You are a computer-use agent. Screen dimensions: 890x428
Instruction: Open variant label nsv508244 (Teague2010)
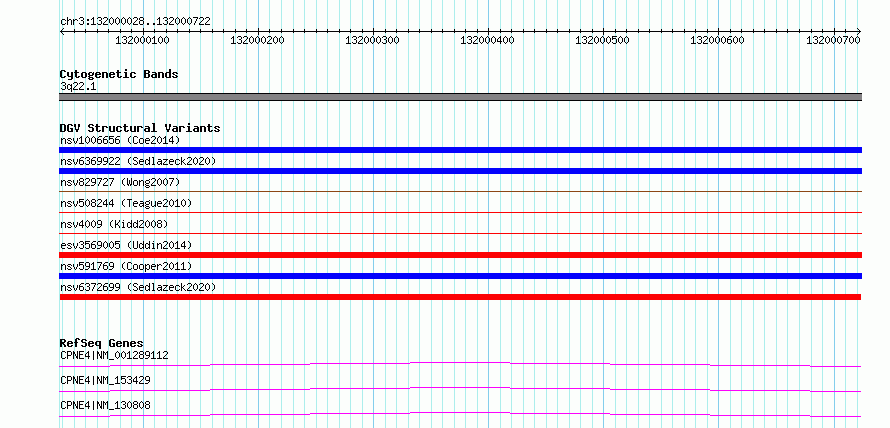coord(126,203)
